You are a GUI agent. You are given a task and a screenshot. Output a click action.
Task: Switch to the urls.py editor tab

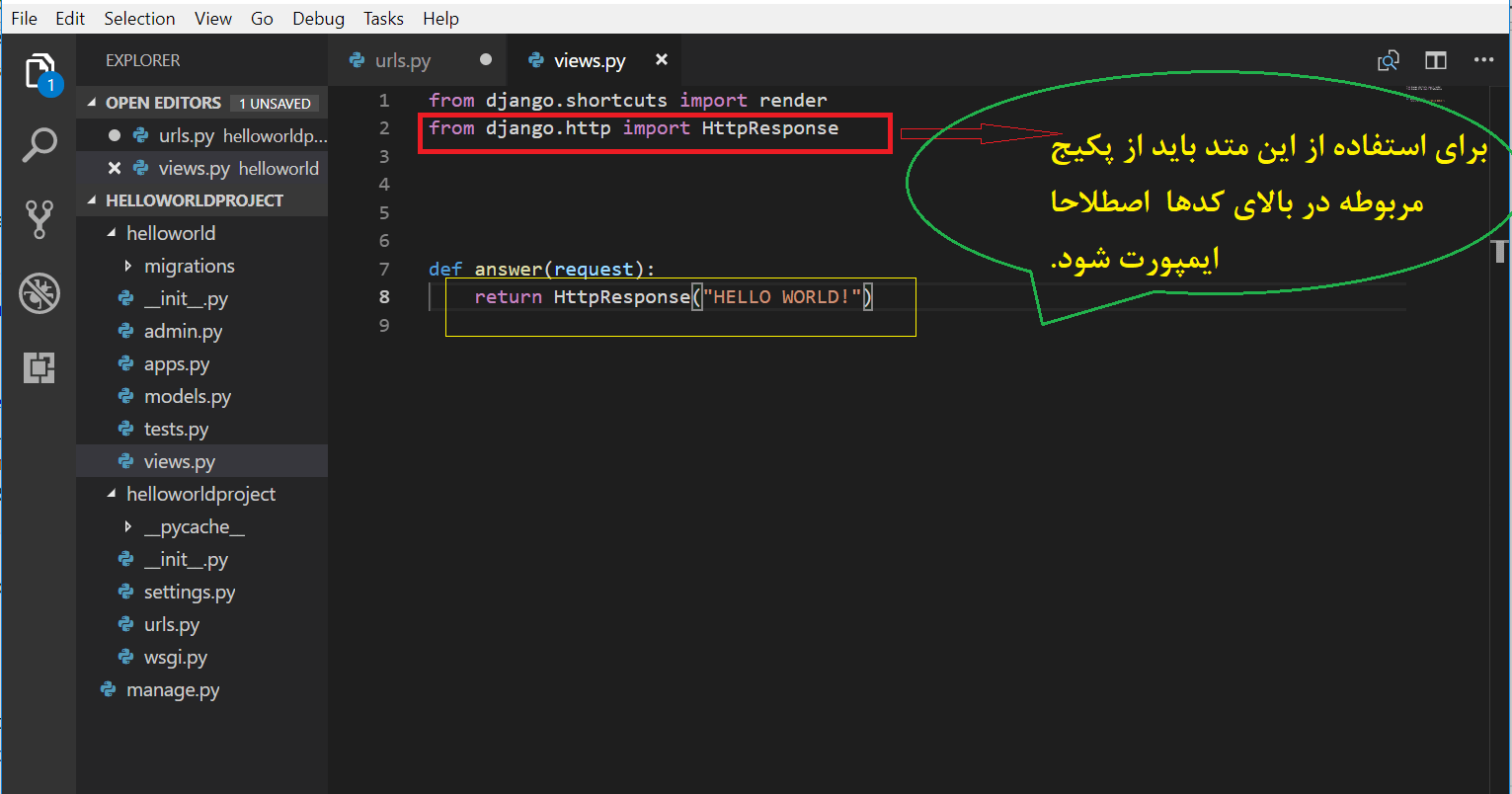coord(418,60)
